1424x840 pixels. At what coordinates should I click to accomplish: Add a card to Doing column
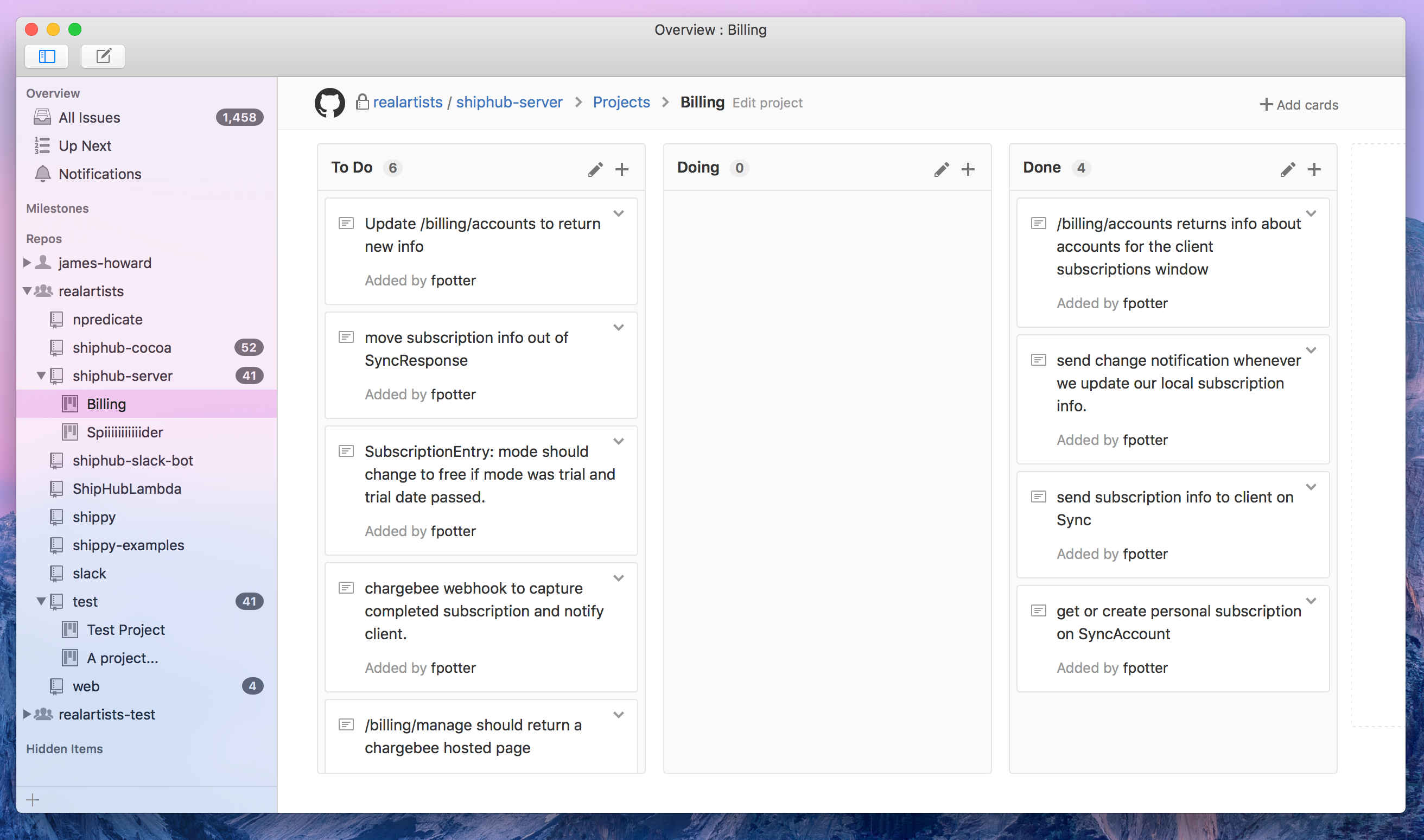point(968,169)
